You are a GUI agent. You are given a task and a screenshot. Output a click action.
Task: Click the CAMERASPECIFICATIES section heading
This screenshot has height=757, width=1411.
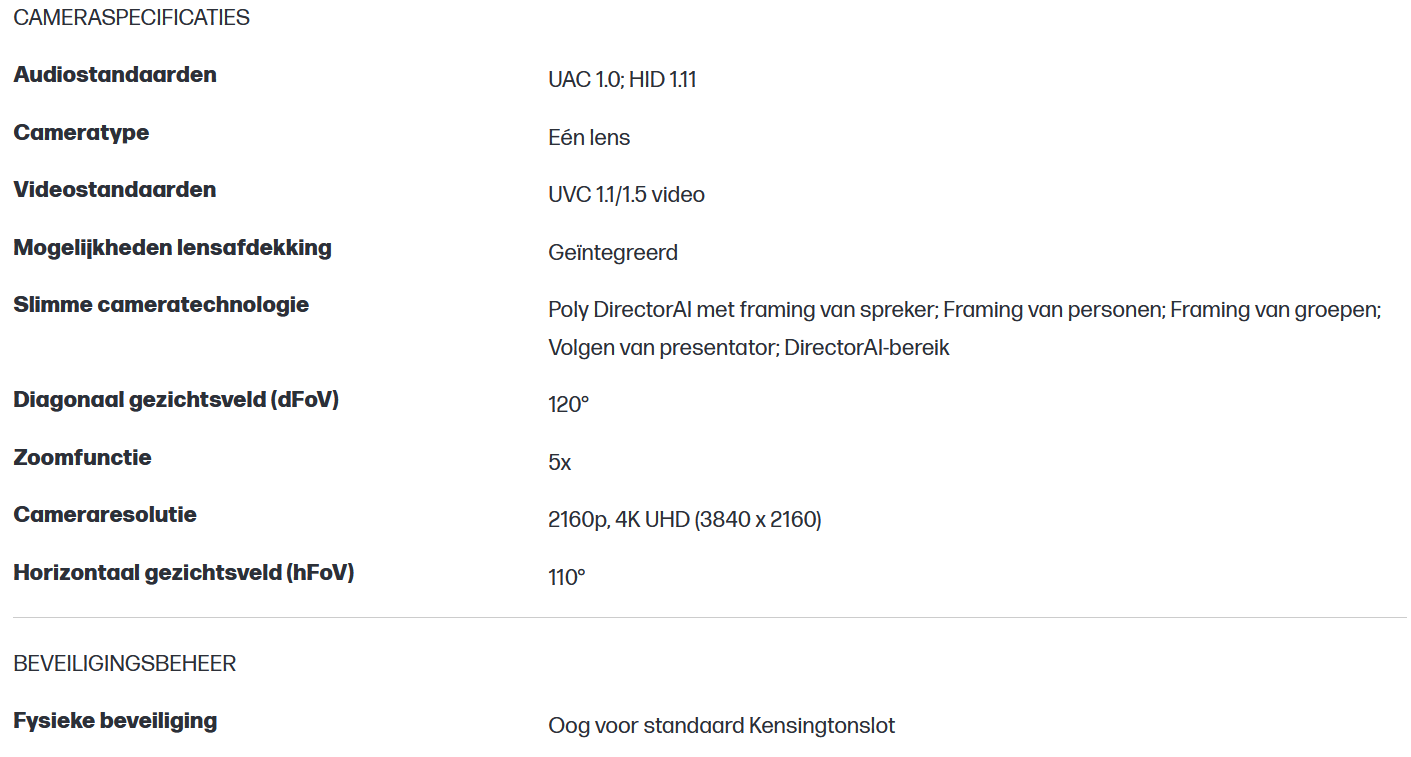point(131,18)
